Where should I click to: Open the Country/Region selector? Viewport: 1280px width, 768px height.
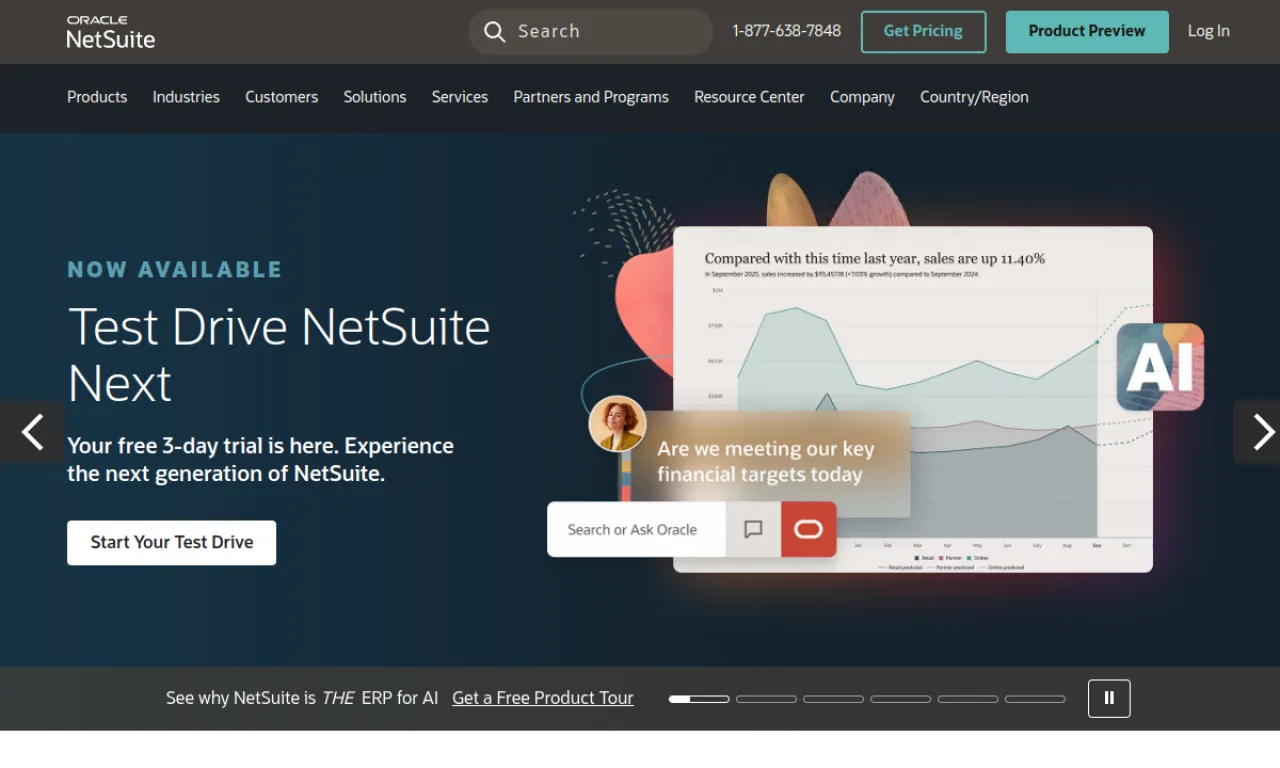974,97
